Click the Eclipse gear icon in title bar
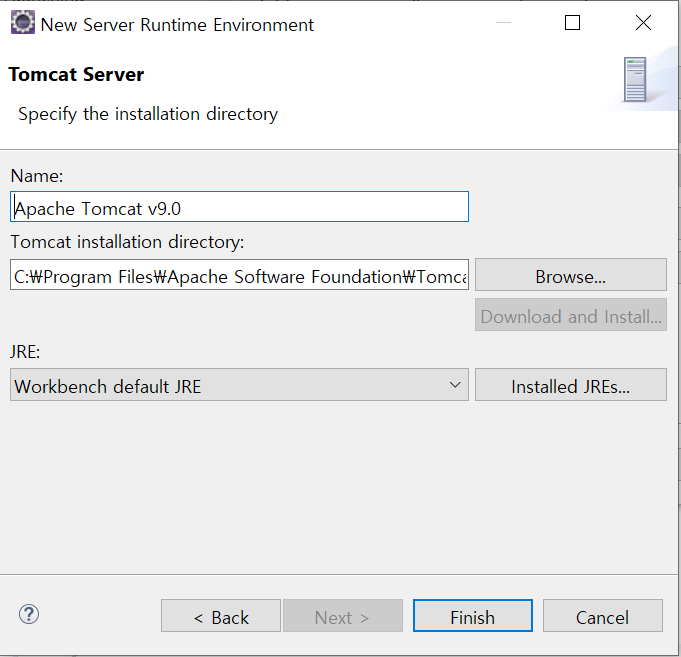Image resolution: width=681 pixels, height=657 pixels. 23,23
